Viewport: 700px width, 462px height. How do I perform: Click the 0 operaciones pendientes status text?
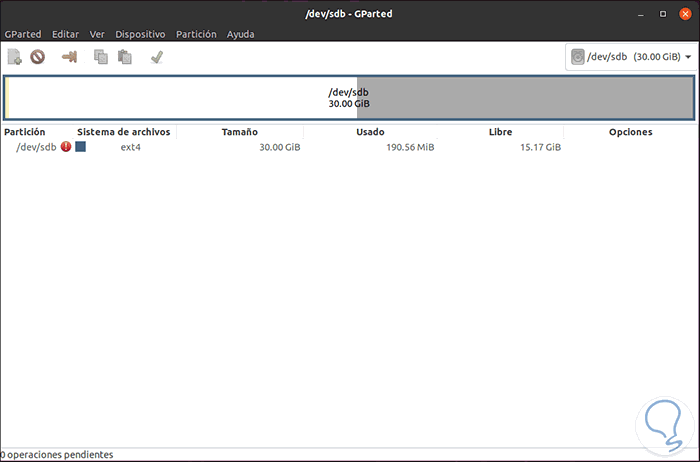57,455
